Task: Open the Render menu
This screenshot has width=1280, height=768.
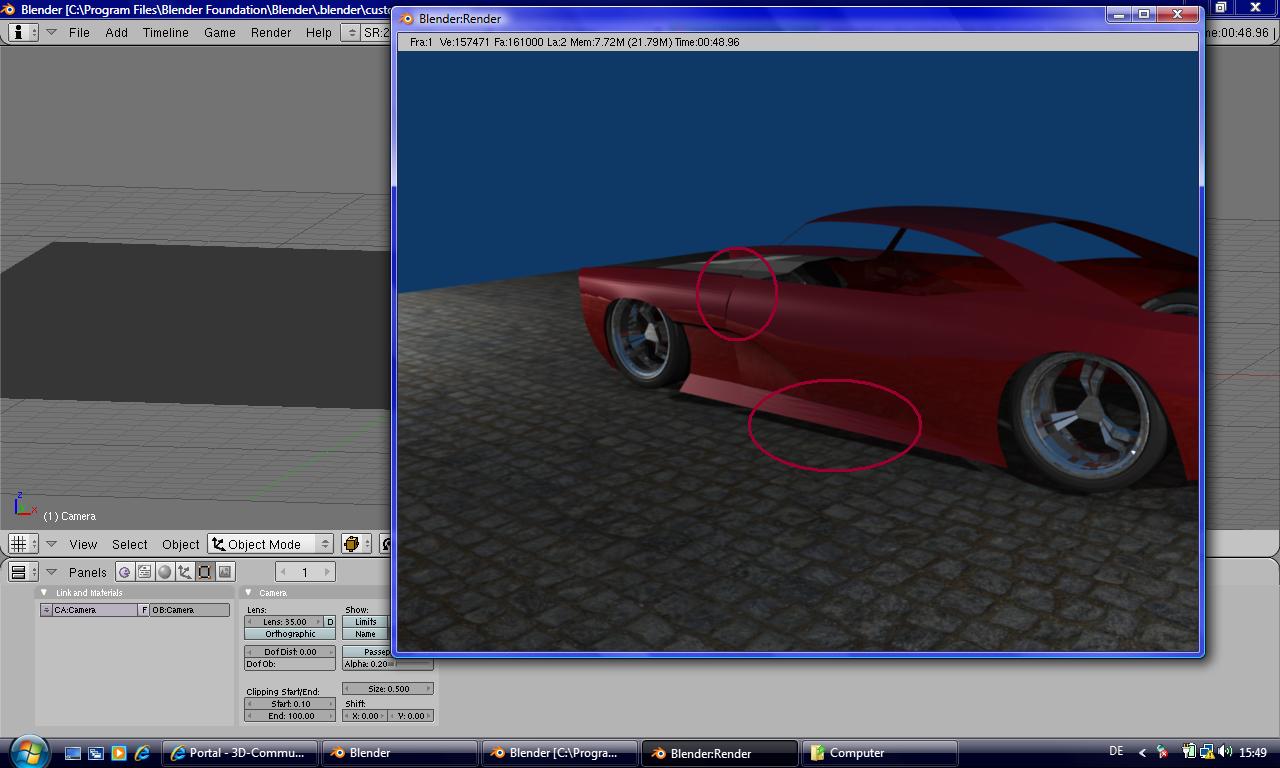Action: tap(271, 32)
